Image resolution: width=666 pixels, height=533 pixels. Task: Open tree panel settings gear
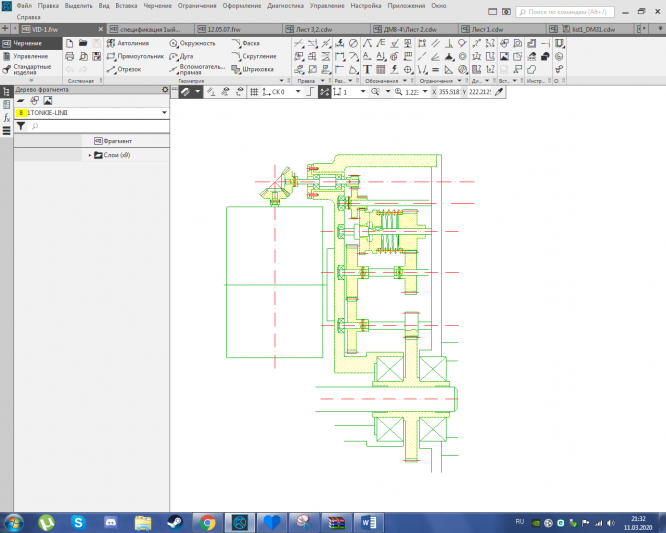coord(165,90)
